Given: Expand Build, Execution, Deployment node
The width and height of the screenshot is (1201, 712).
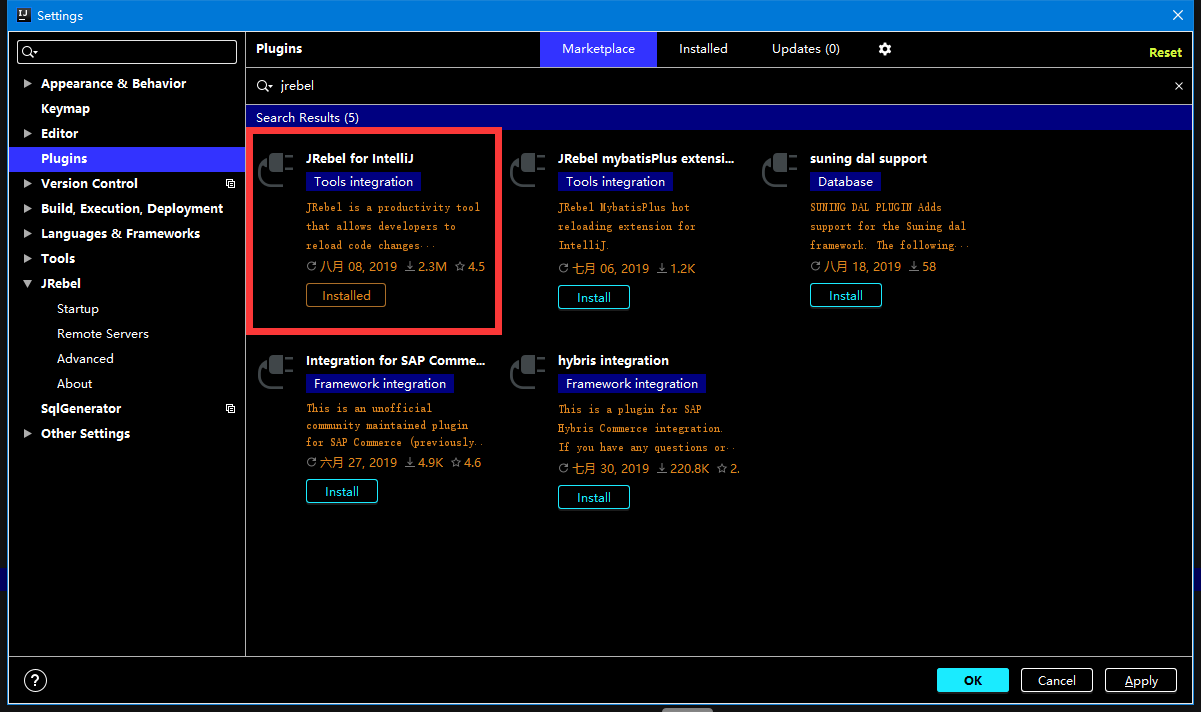Looking at the screenshot, I should pyautogui.click(x=27, y=209).
